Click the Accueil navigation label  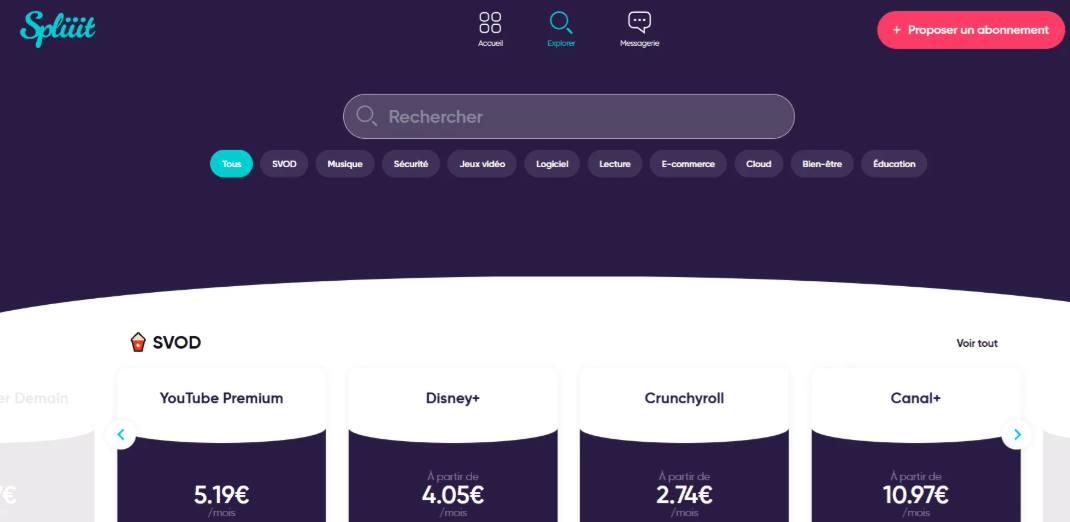pyautogui.click(x=490, y=43)
